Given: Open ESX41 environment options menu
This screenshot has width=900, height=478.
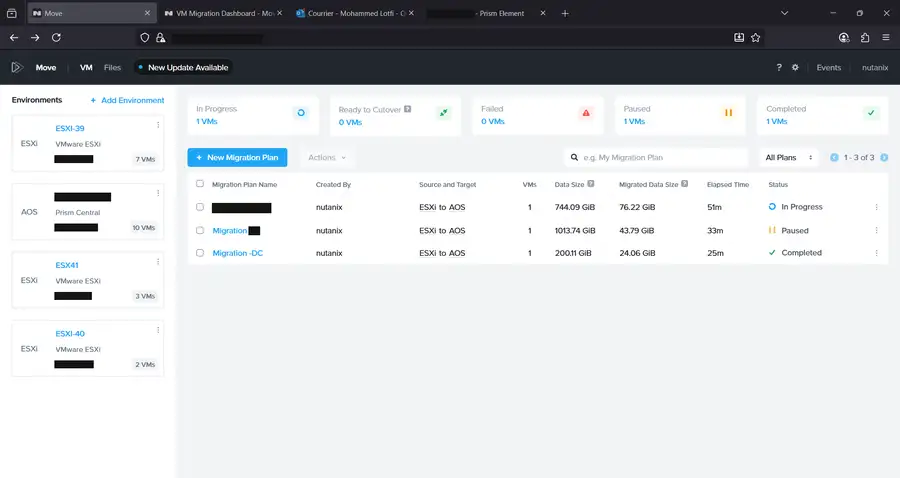Looking at the screenshot, I should (158, 262).
